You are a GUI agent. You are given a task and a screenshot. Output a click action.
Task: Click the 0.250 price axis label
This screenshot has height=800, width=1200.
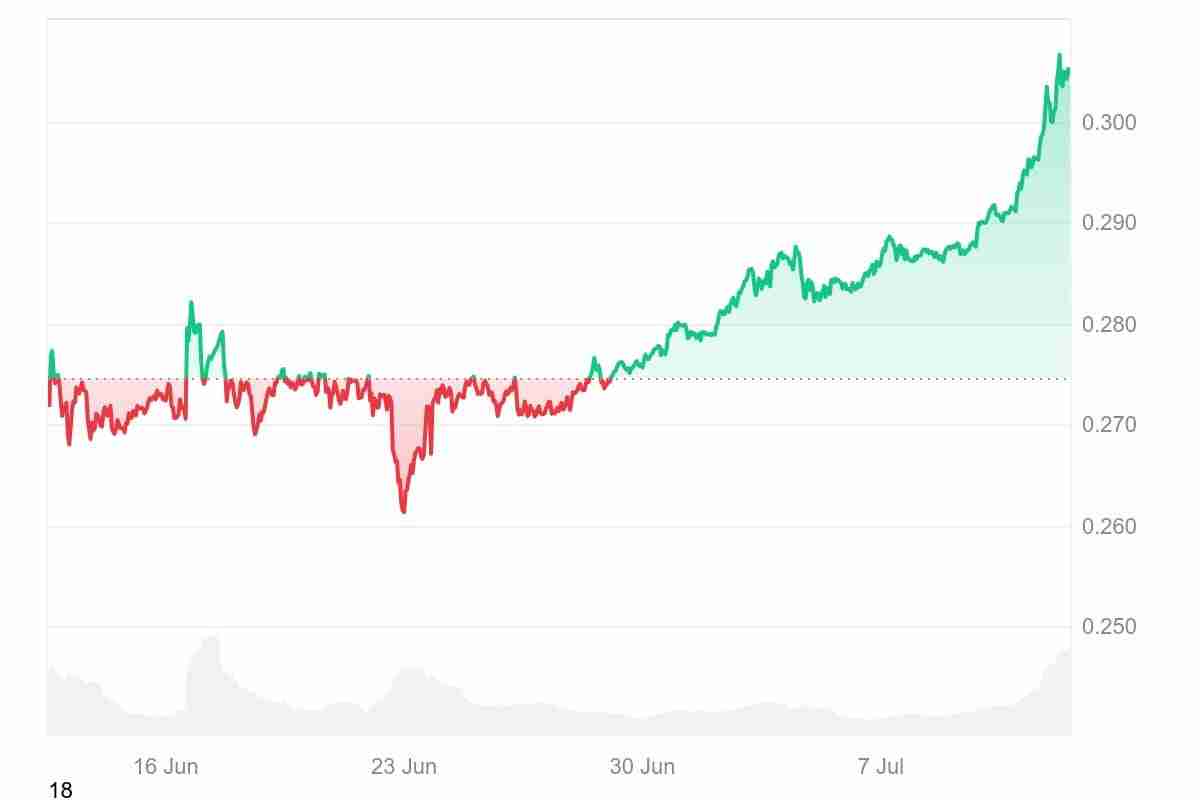click(1109, 627)
